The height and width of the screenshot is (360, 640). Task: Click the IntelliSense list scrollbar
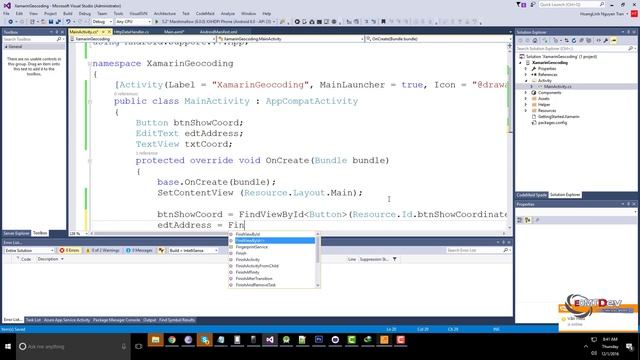318,260
